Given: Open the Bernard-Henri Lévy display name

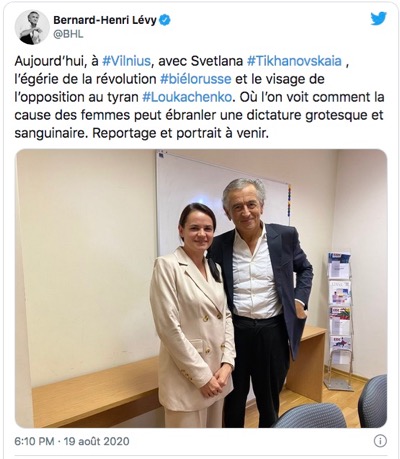Looking at the screenshot, I should pos(105,20).
